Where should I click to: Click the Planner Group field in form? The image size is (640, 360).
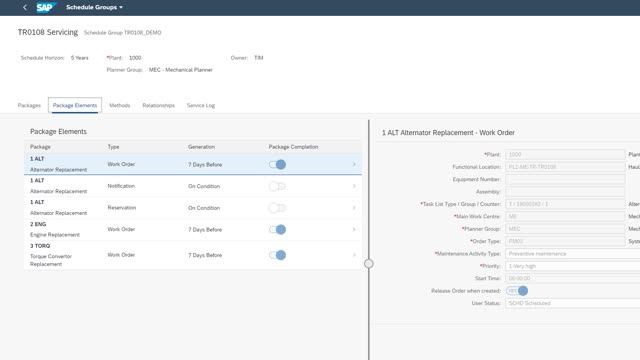pyautogui.click(x=565, y=229)
